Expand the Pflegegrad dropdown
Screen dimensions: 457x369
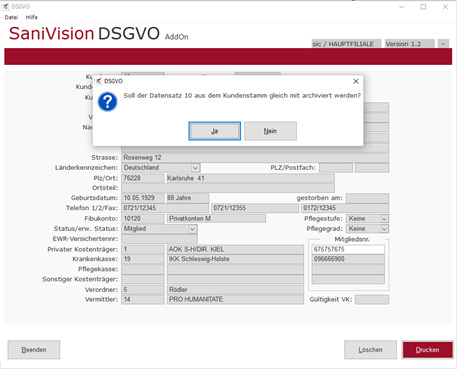point(384,229)
